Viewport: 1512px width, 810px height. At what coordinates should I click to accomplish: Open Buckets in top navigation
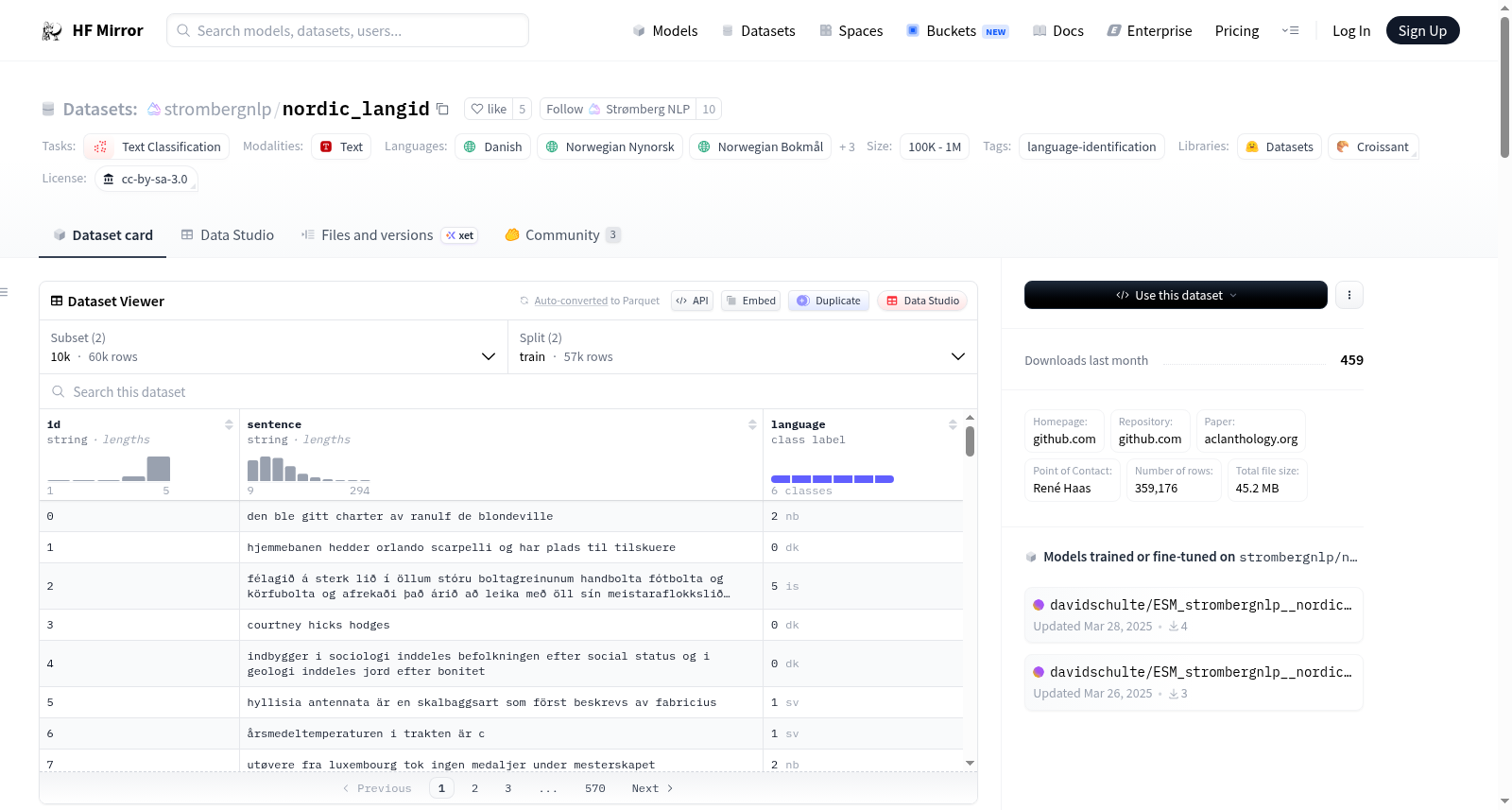(957, 31)
